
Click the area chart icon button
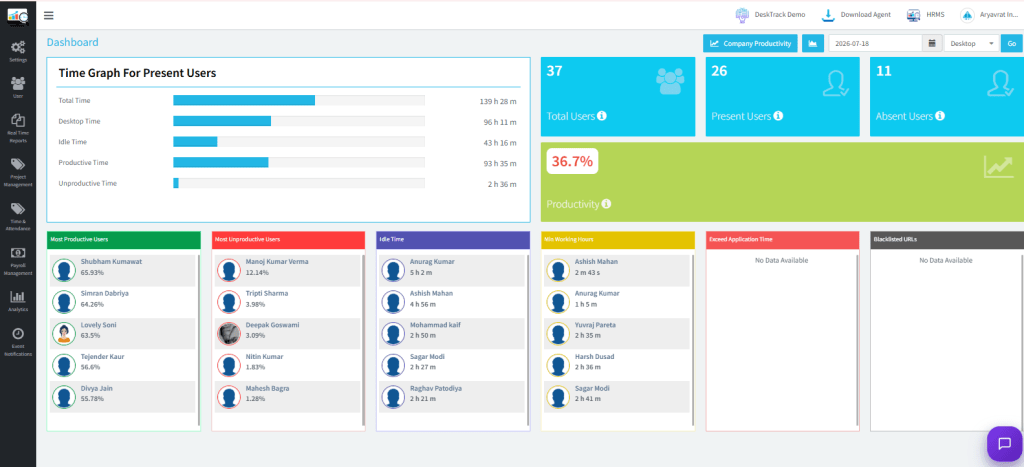coord(812,43)
